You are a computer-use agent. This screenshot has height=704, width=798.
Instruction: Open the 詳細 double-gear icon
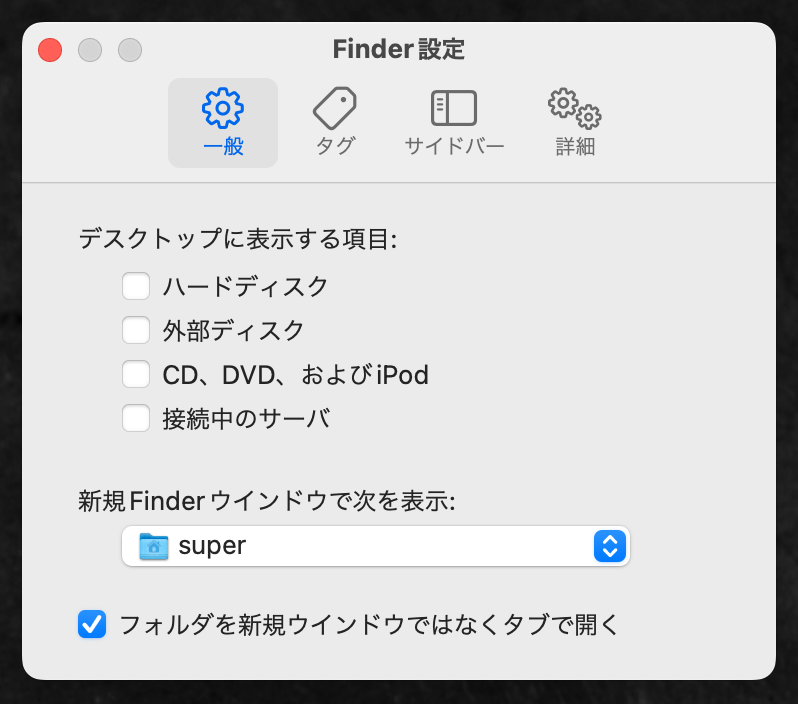[x=575, y=107]
